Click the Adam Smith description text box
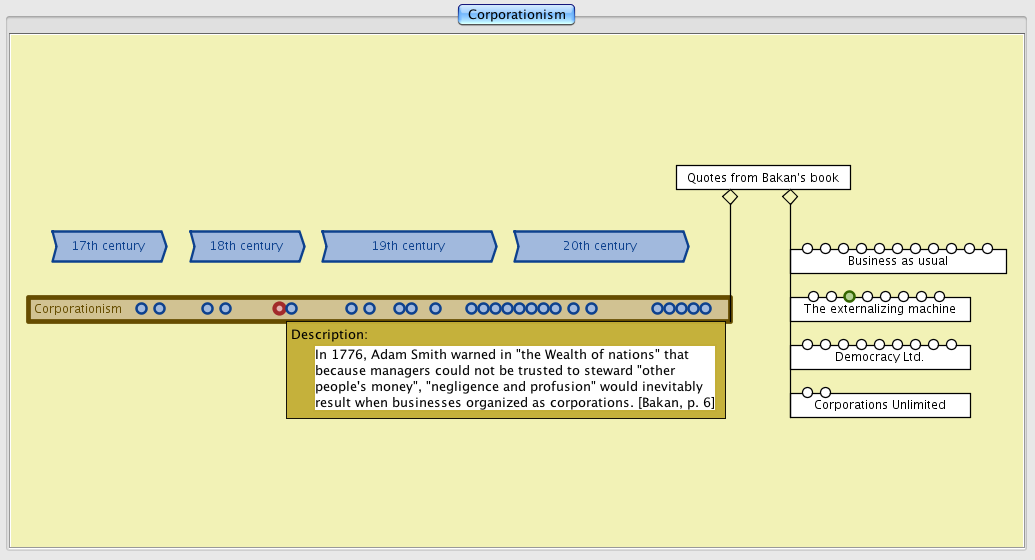The width and height of the screenshot is (1035, 560). [x=515, y=379]
